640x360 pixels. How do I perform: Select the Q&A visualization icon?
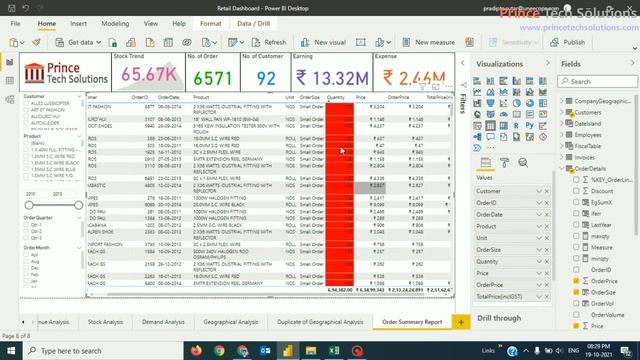[x=490, y=137]
